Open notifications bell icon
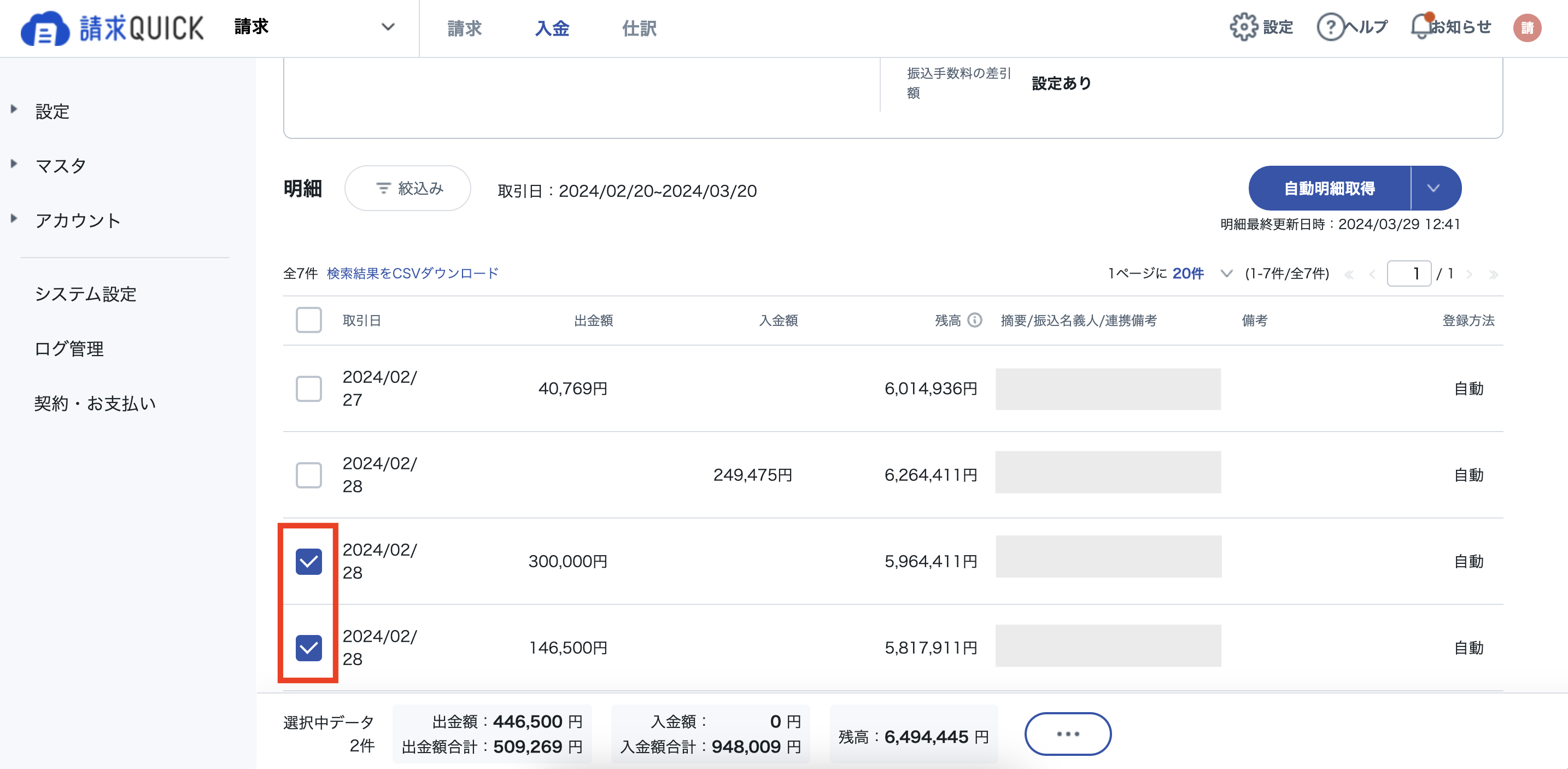This screenshot has width=1568, height=769. [x=1421, y=26]
